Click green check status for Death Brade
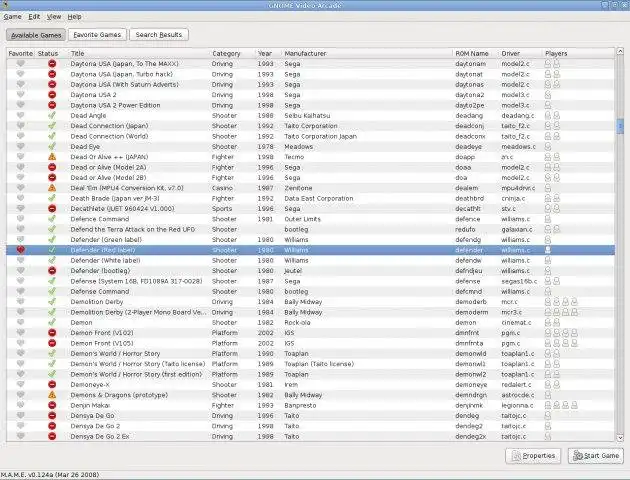630x480 pixels. click(x=52, y=198)
